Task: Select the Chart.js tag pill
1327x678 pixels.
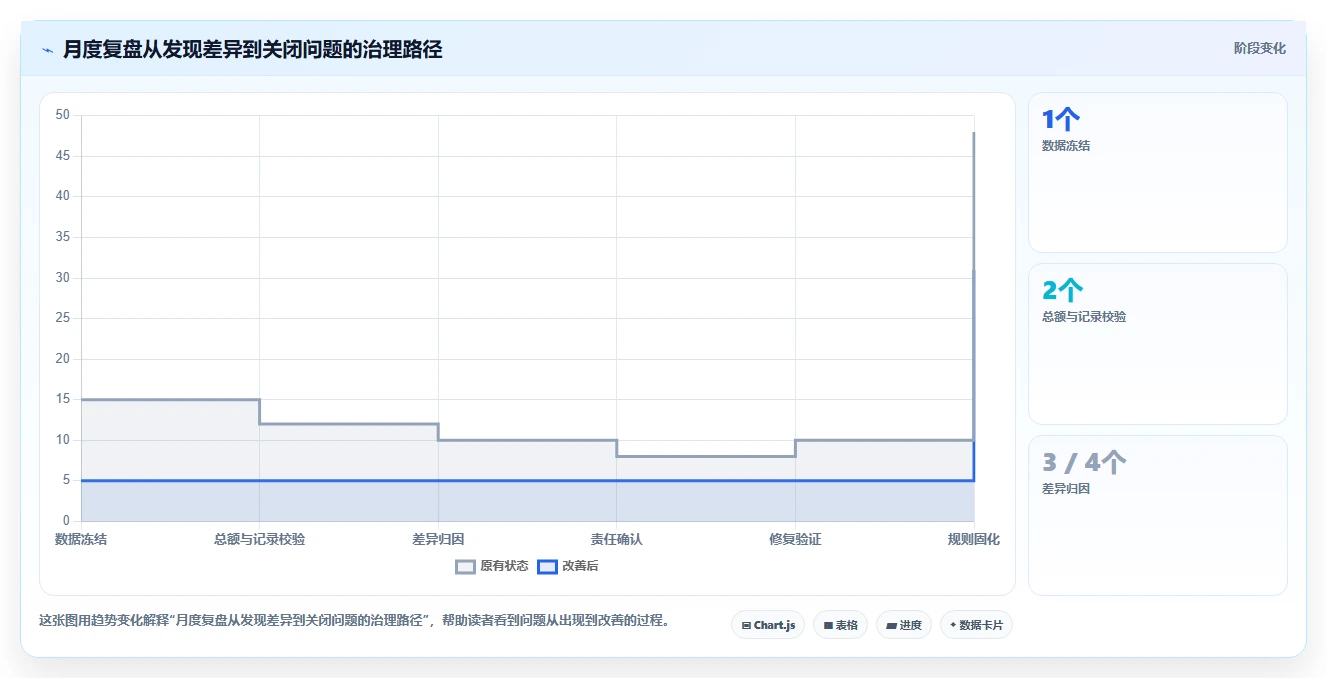Action: click(768, 625)
